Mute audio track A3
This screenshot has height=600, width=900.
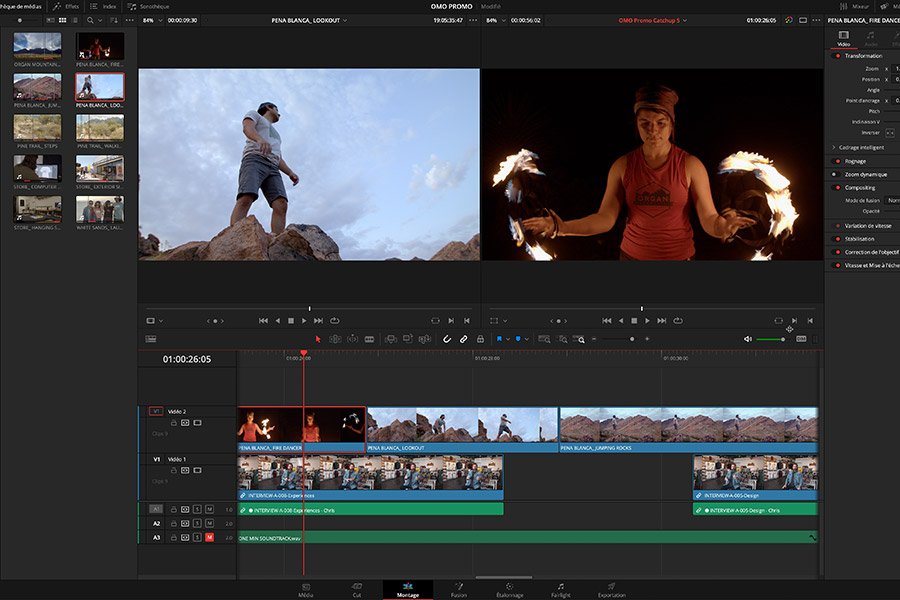[x=209, y=537]
